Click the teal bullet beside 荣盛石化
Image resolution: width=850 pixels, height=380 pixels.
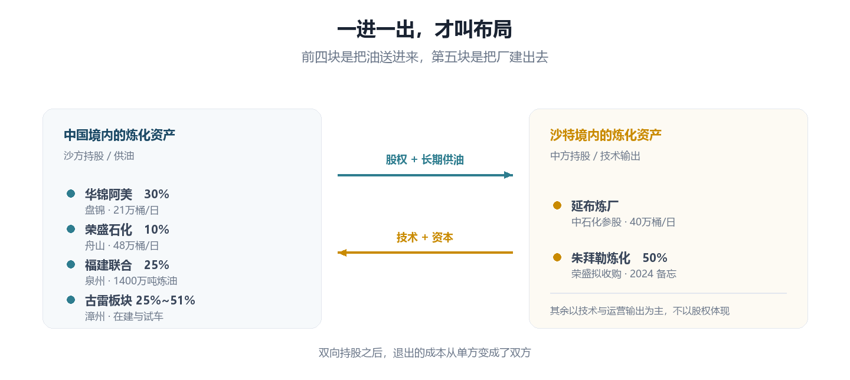(70, 229)
